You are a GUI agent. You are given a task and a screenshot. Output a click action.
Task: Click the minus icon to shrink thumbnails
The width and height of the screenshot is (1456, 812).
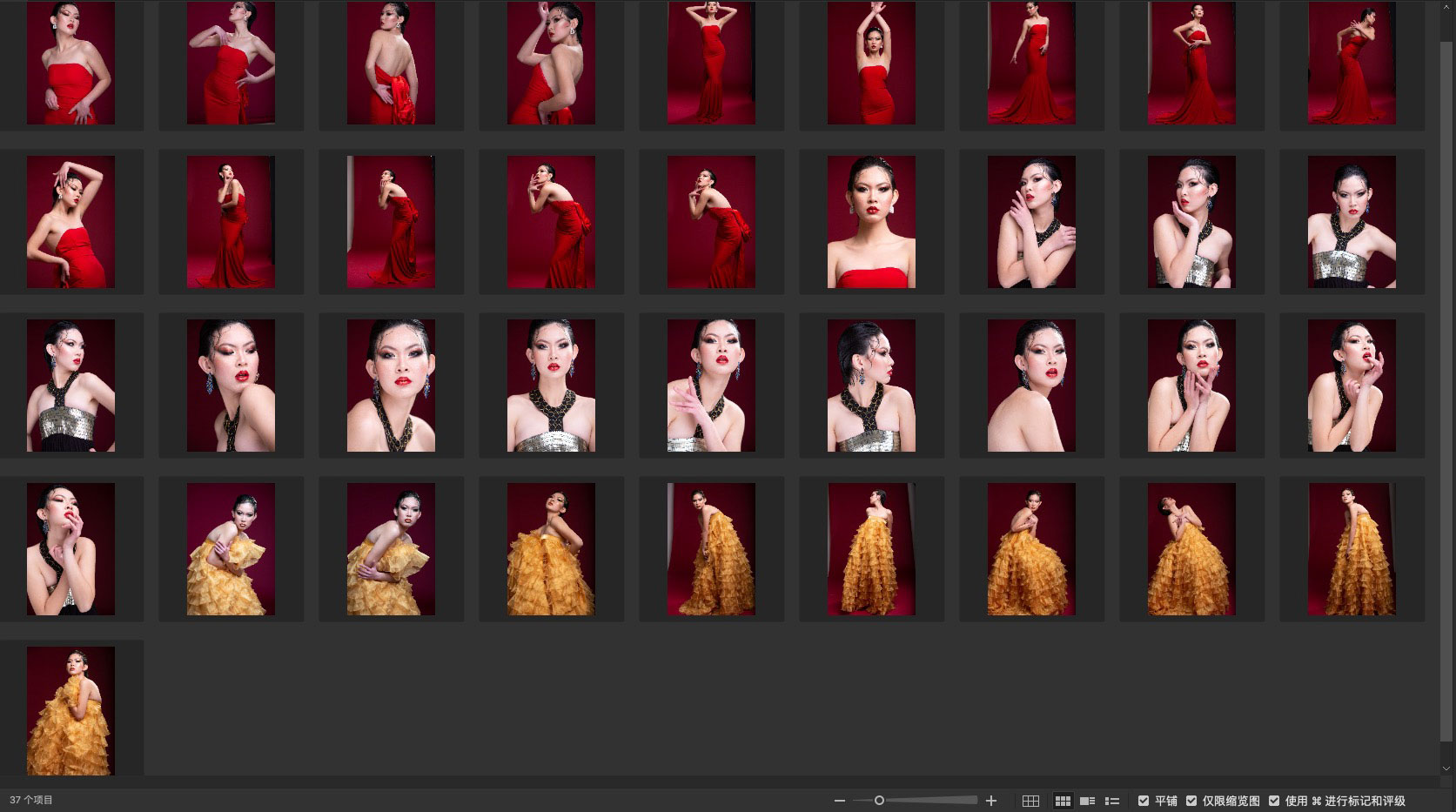click(839, 801)
